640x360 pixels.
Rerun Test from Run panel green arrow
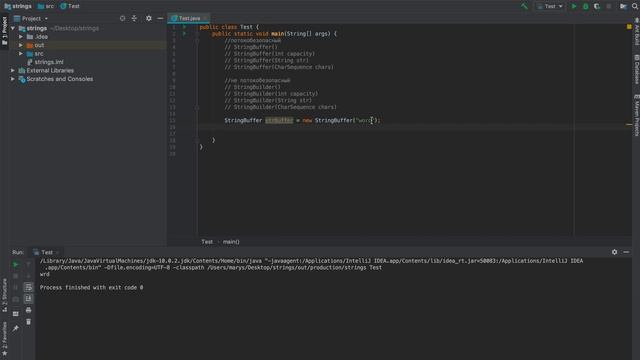click(16, 264)
